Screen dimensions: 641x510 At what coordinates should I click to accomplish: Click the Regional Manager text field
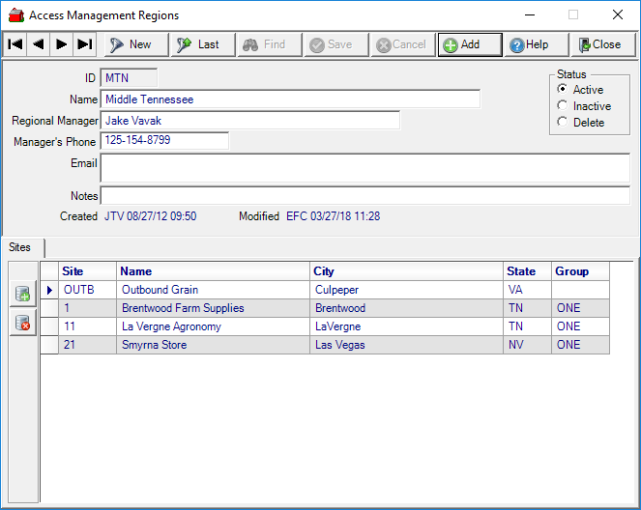tap(249, 120)
